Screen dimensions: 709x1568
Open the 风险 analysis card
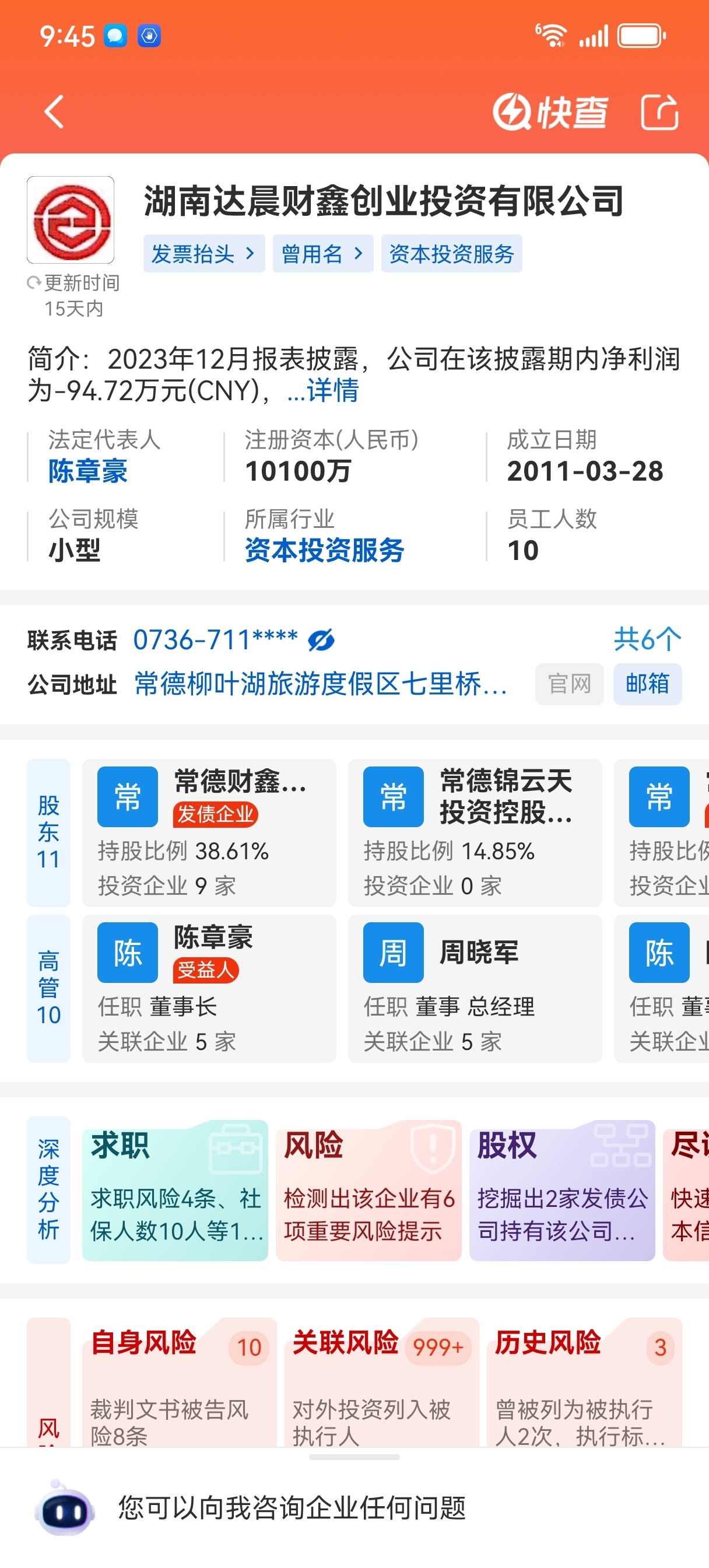(369, 1191)
